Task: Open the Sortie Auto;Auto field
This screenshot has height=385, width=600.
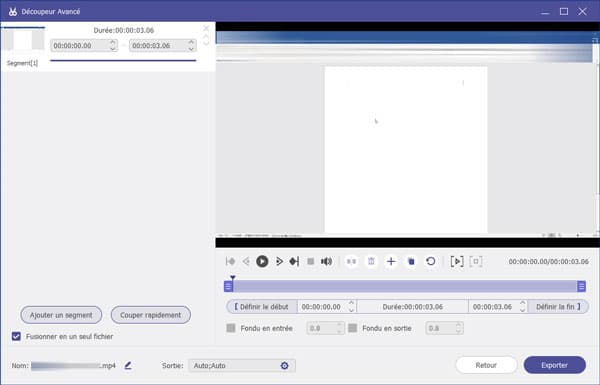Action: [x=242, y=365]
